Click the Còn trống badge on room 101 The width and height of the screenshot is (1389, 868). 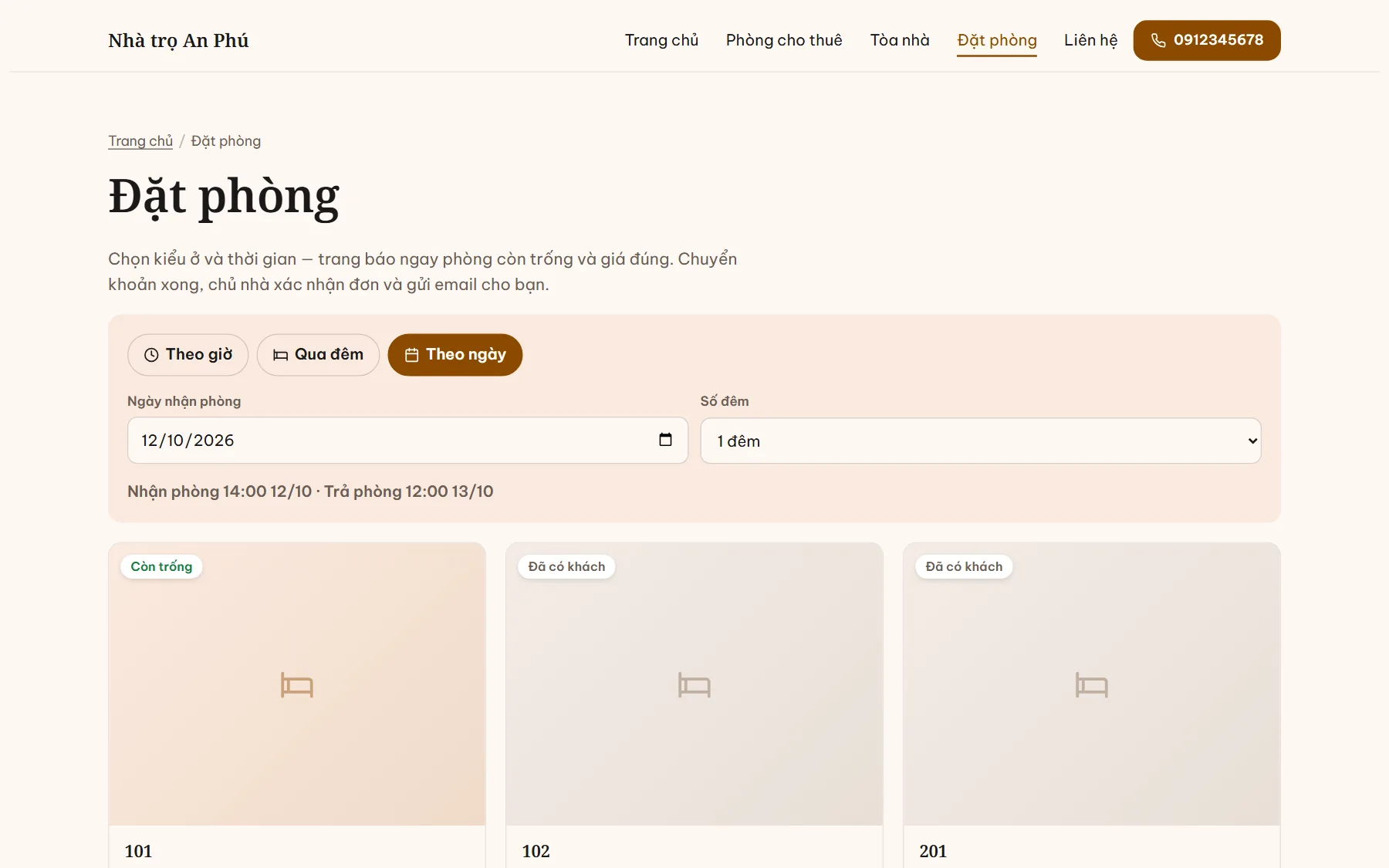[161, 566]
